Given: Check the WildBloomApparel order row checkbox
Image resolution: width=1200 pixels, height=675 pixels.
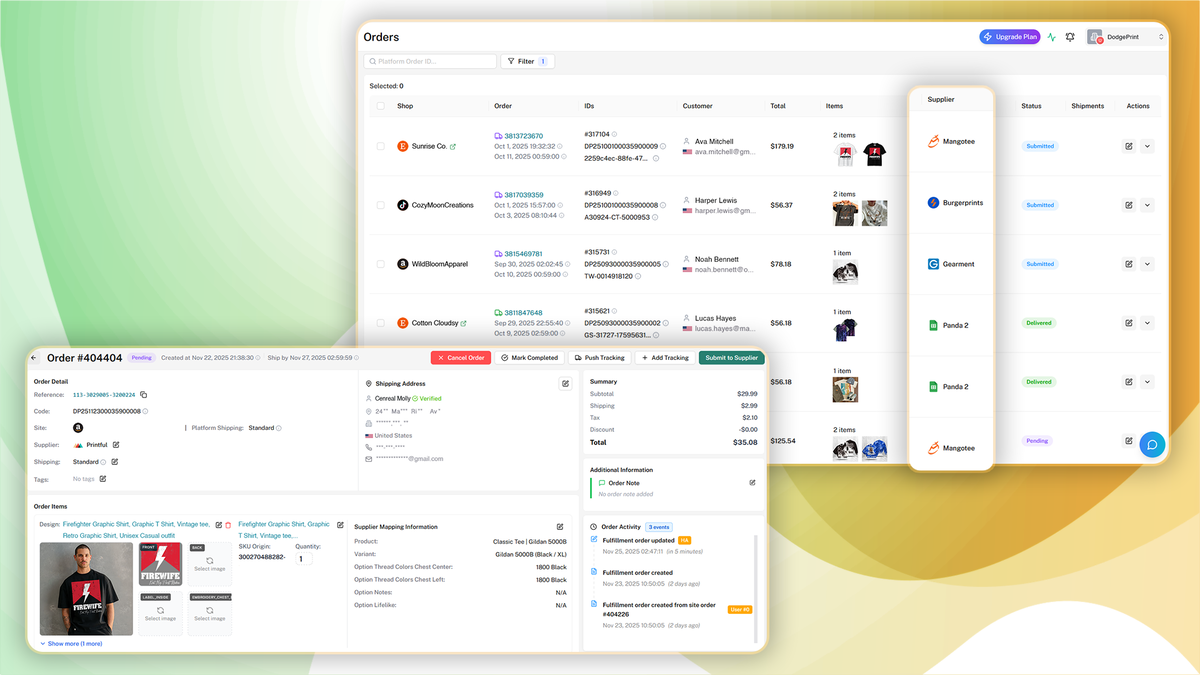Looking at the screenshot, I should 379,264.
